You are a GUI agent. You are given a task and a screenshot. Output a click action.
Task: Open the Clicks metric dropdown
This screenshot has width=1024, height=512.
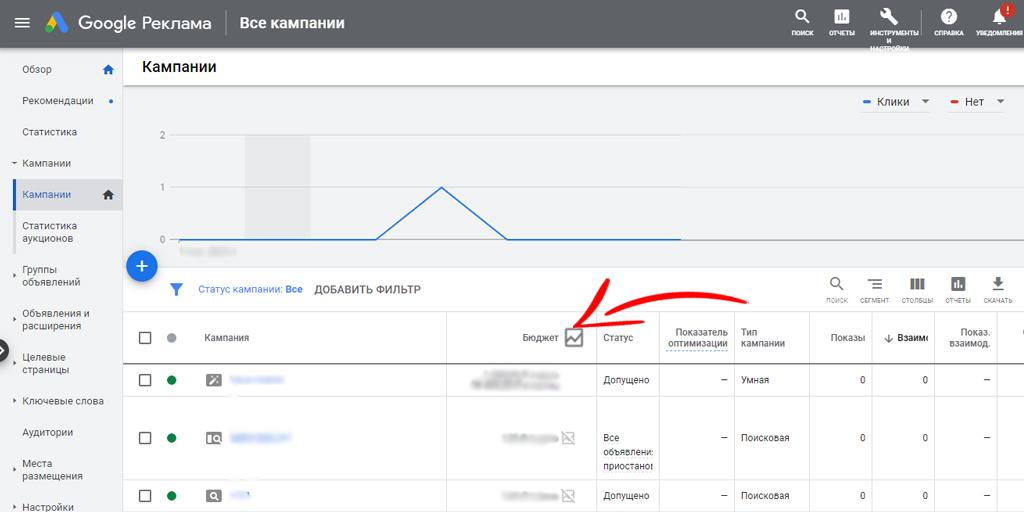896,102
